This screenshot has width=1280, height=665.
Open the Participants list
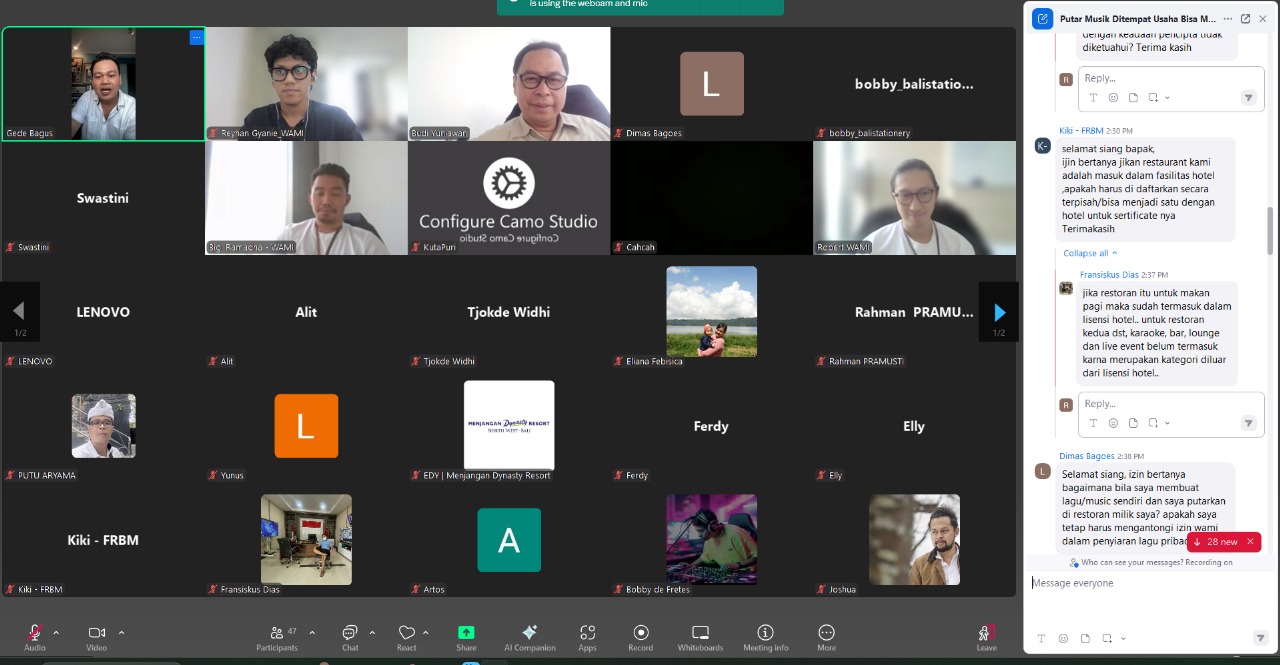pyautogui.click(x=277, y=637)
